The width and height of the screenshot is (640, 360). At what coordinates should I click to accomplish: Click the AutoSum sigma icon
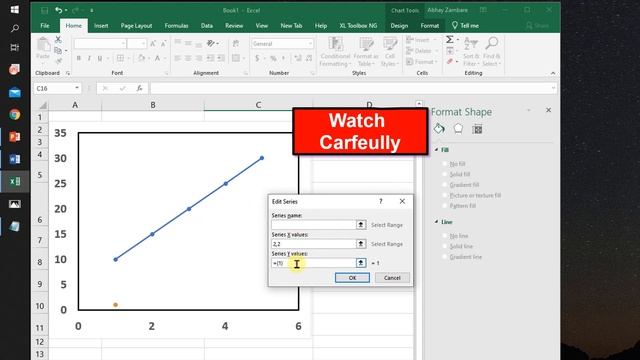(x=449, y=39)
